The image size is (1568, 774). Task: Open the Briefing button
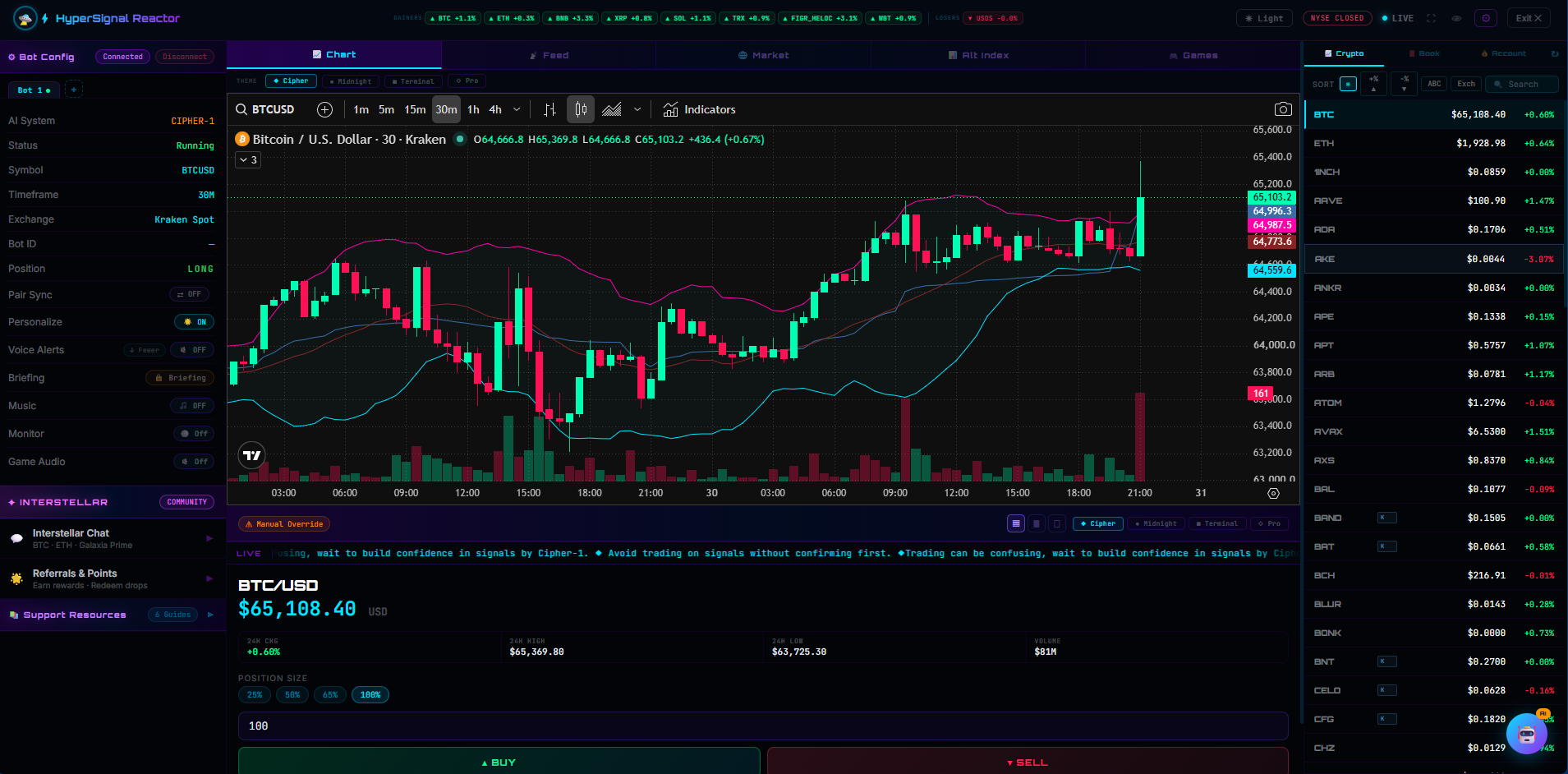(180, 378)
